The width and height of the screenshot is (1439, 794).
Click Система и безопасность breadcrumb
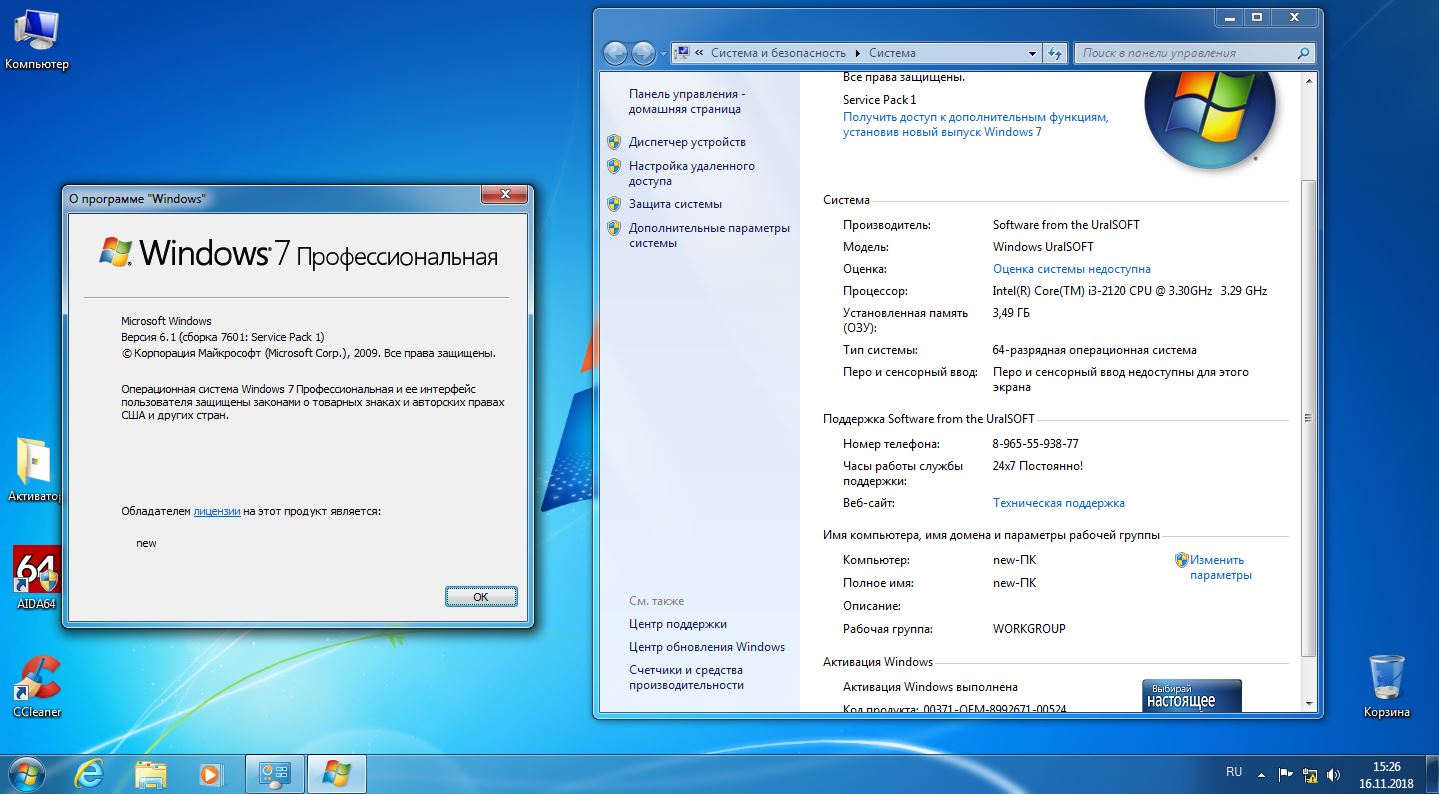tap(778, 53)
